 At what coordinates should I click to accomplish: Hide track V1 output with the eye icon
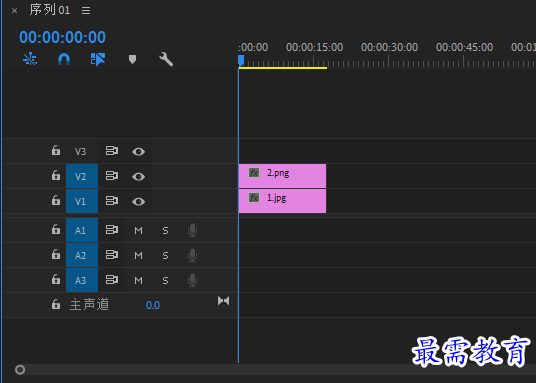coord(138,201)
